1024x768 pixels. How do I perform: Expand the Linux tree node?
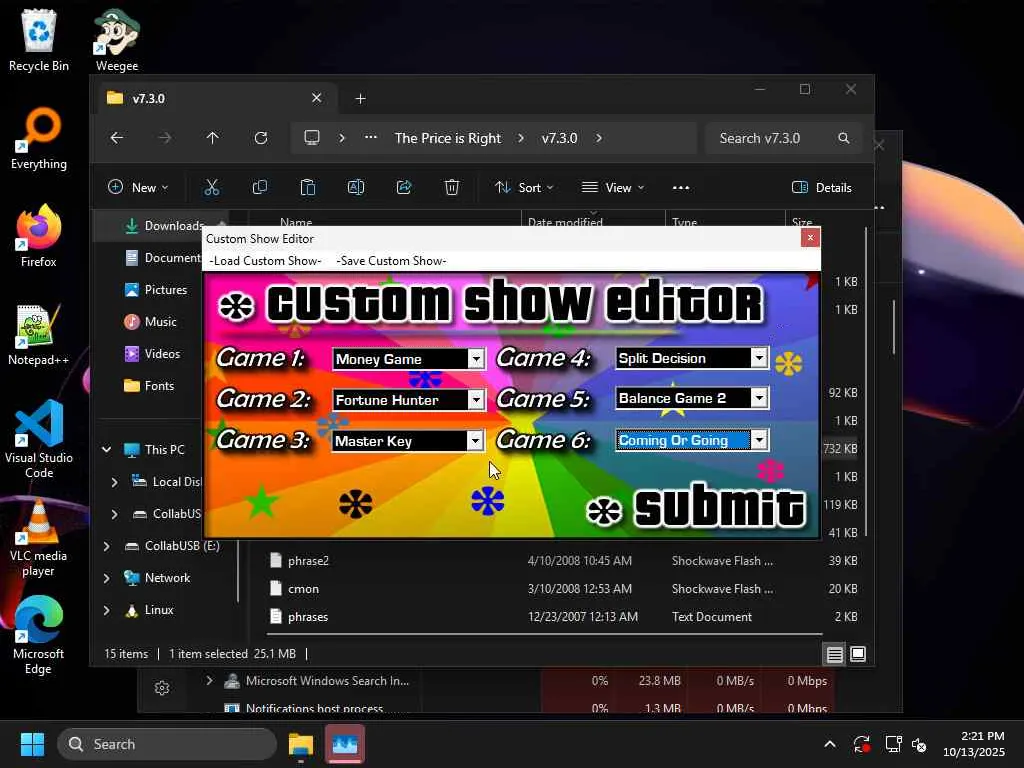coord(106,609)
